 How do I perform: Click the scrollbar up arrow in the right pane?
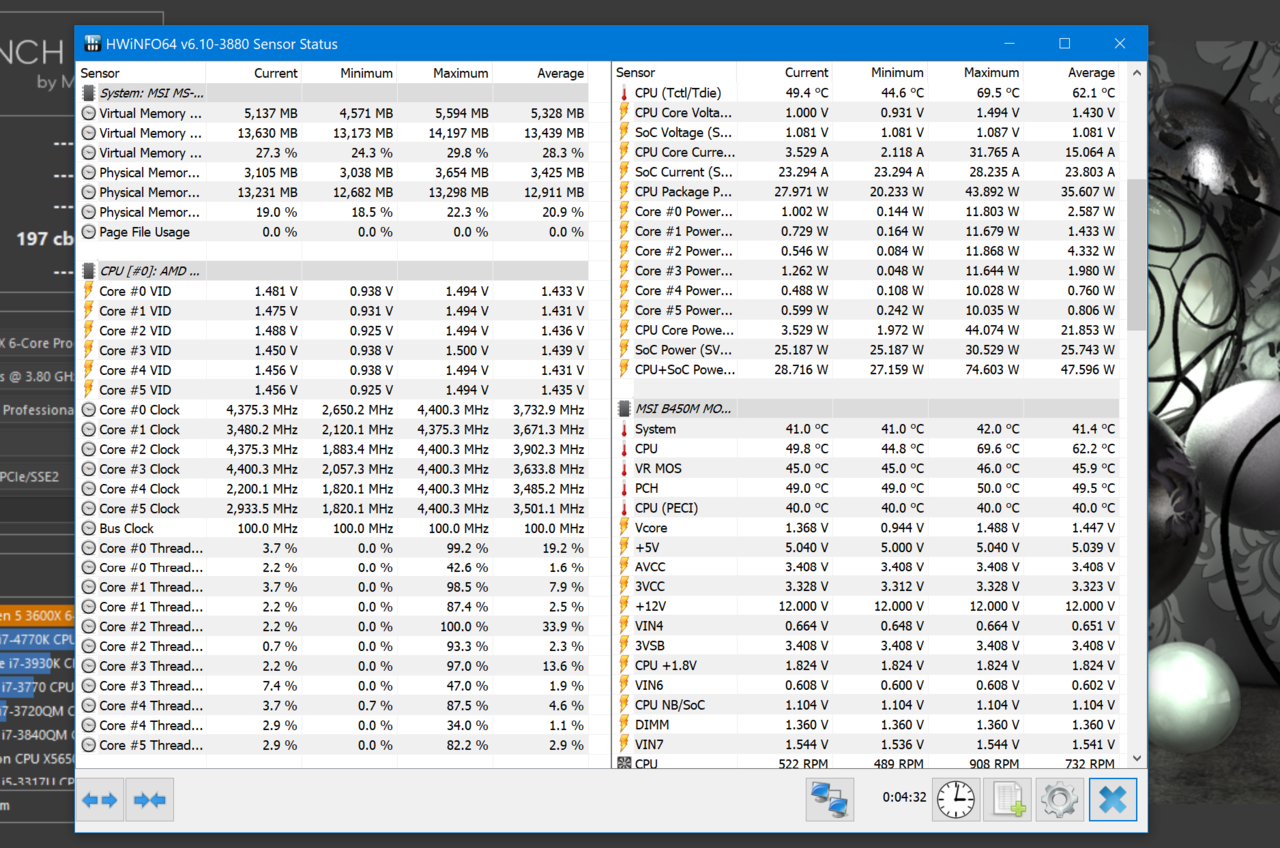coord(1137,73)
